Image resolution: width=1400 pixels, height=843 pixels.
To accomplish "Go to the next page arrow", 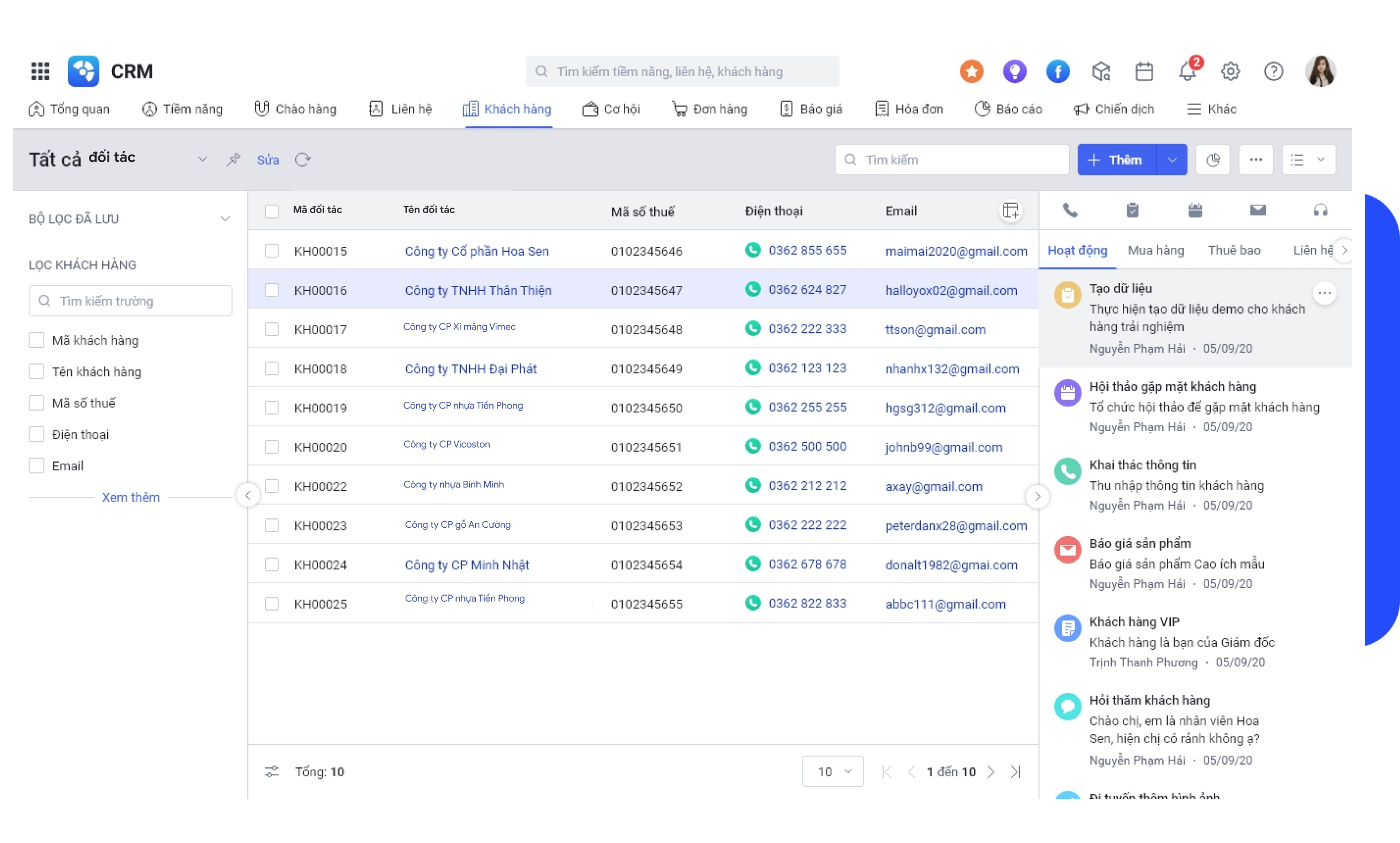I will point(990,771).
